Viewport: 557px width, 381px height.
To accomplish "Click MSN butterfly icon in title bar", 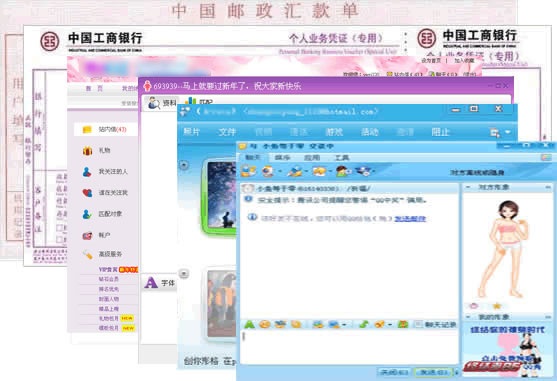I will click(x=185, y=111).
